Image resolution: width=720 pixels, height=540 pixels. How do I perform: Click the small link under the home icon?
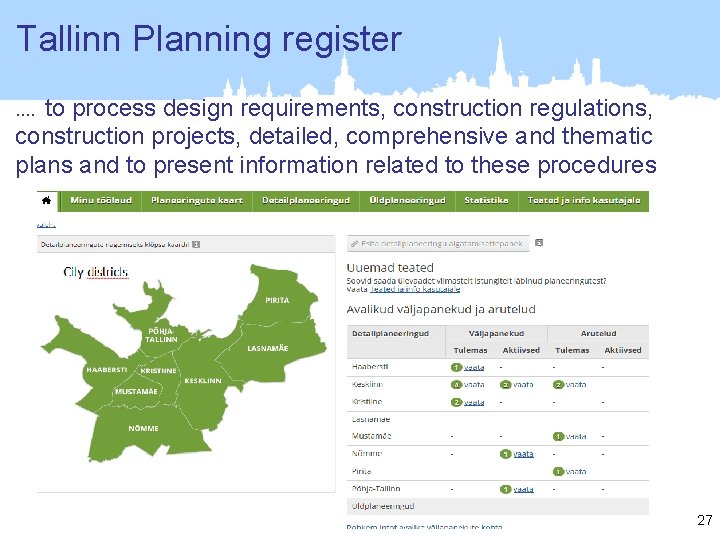[x=46, y=225]
